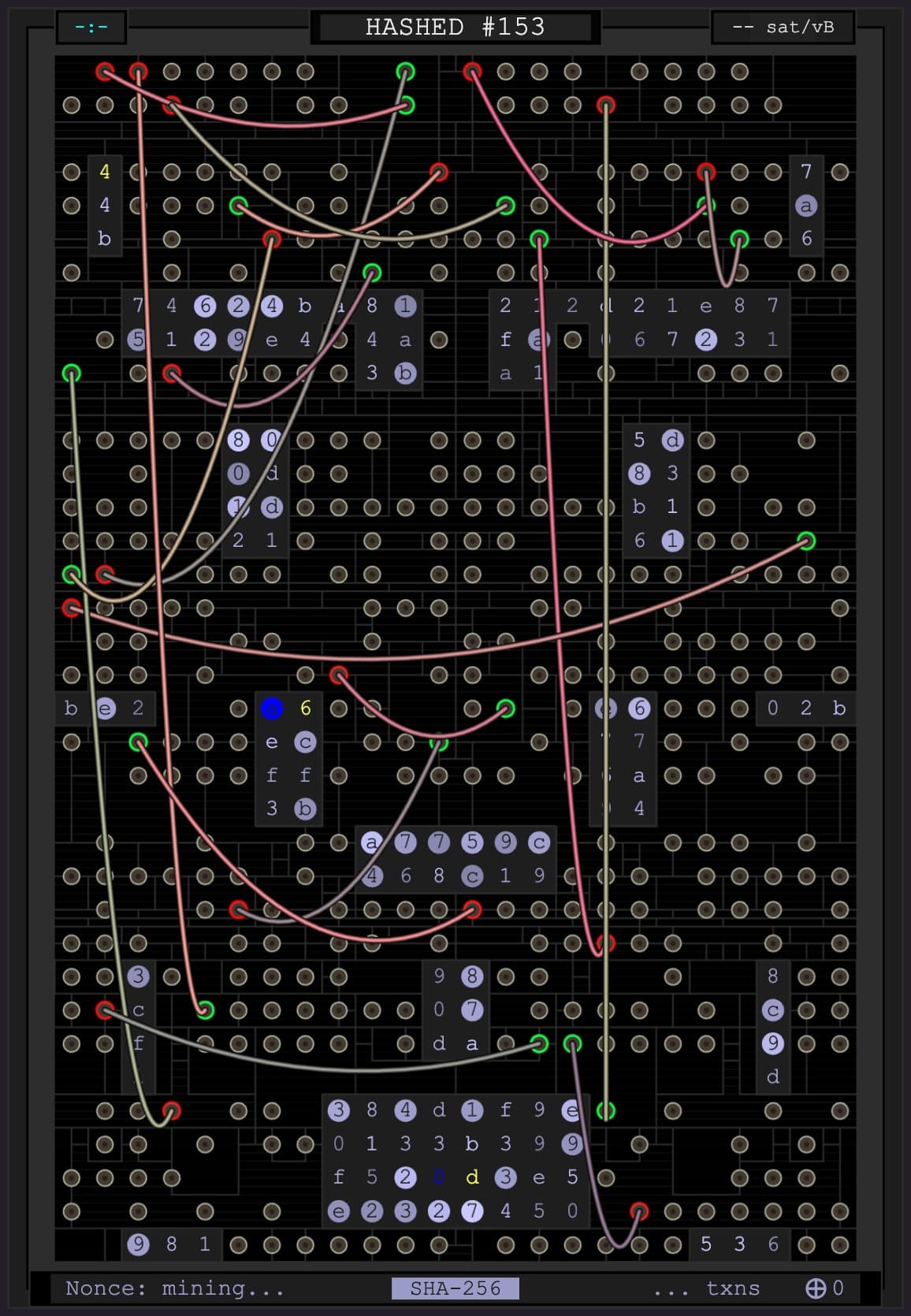
Task: Click the crosshair icon in the bottom bar
Action: 815,1288
